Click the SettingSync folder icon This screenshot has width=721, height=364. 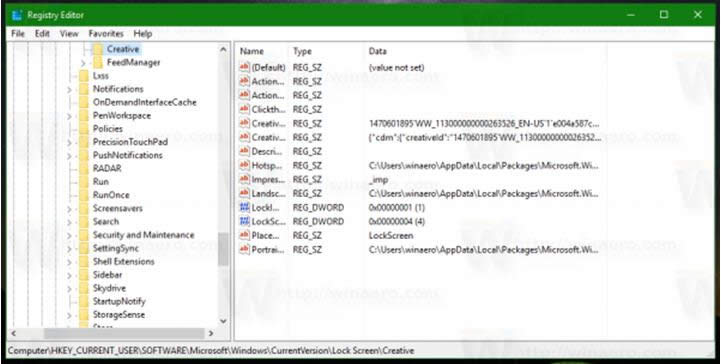(x=84, y=248)
